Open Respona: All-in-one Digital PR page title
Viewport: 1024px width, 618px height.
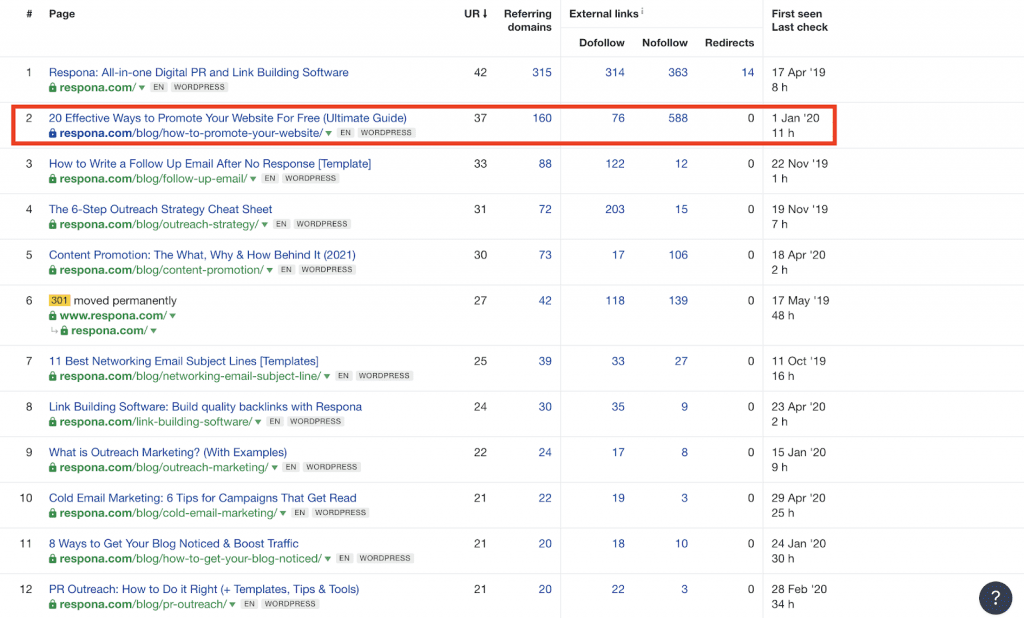pos(199,73)
